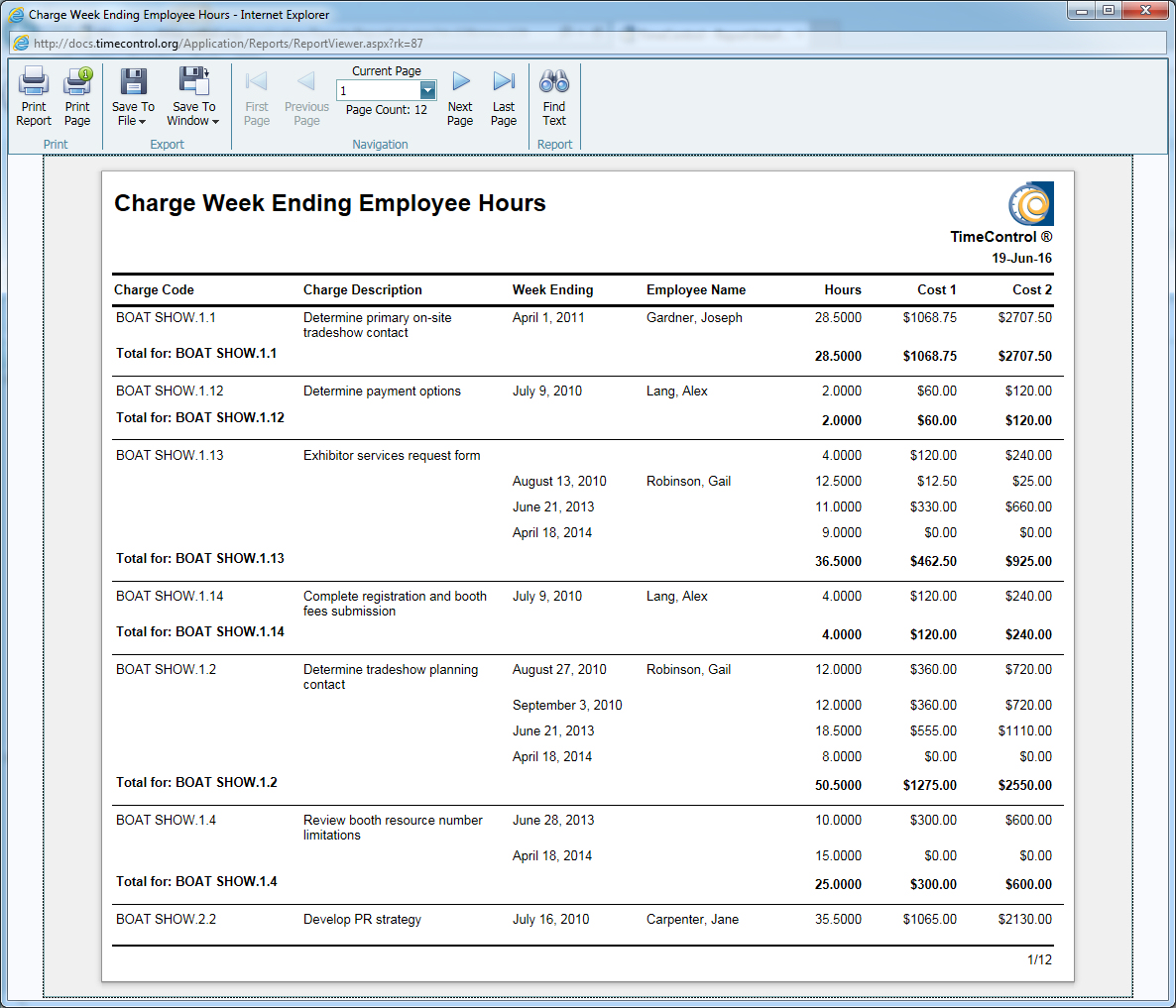1176x1008 pixels.
Task: Expand the Save To File dropdown arrow
Action: pos(142,121)
